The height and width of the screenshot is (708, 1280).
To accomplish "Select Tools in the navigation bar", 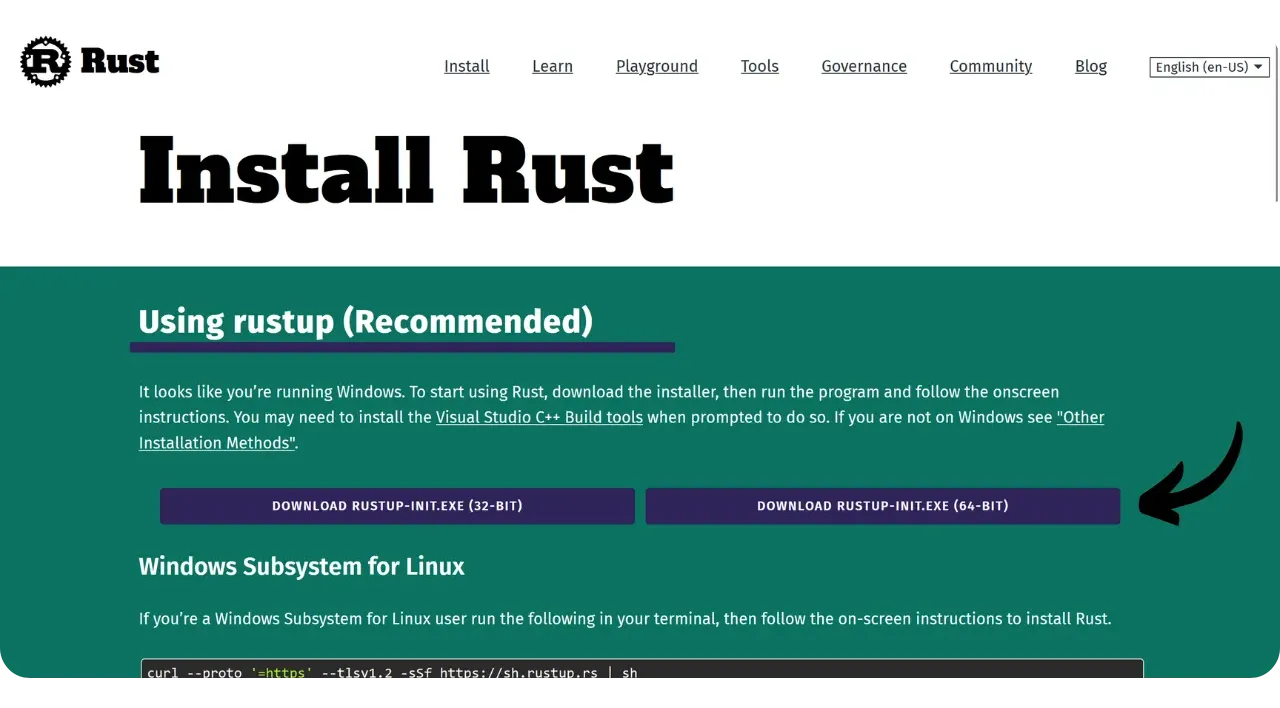I will 760,66.
